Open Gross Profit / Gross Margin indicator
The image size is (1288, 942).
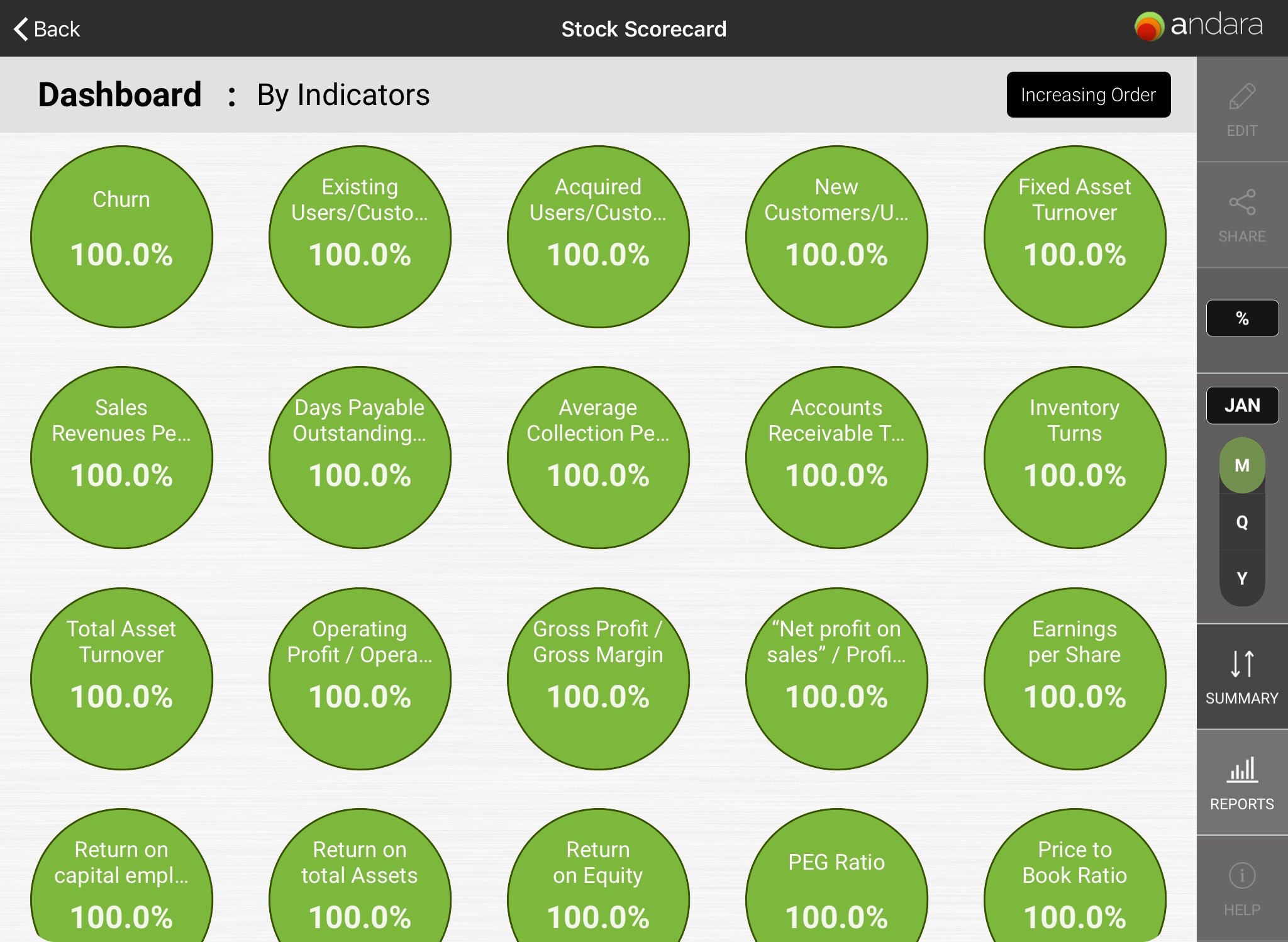tap(597, 679)
